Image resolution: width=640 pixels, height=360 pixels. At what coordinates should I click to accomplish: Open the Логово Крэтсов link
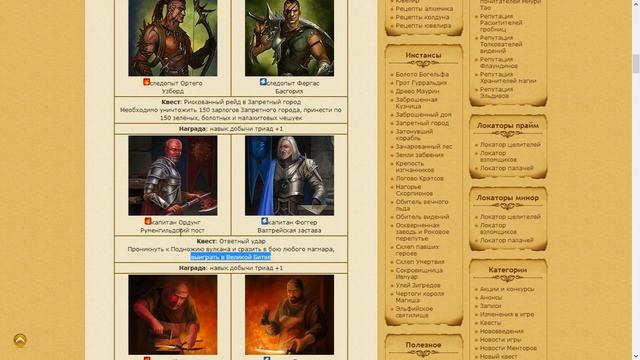[419, 178]
